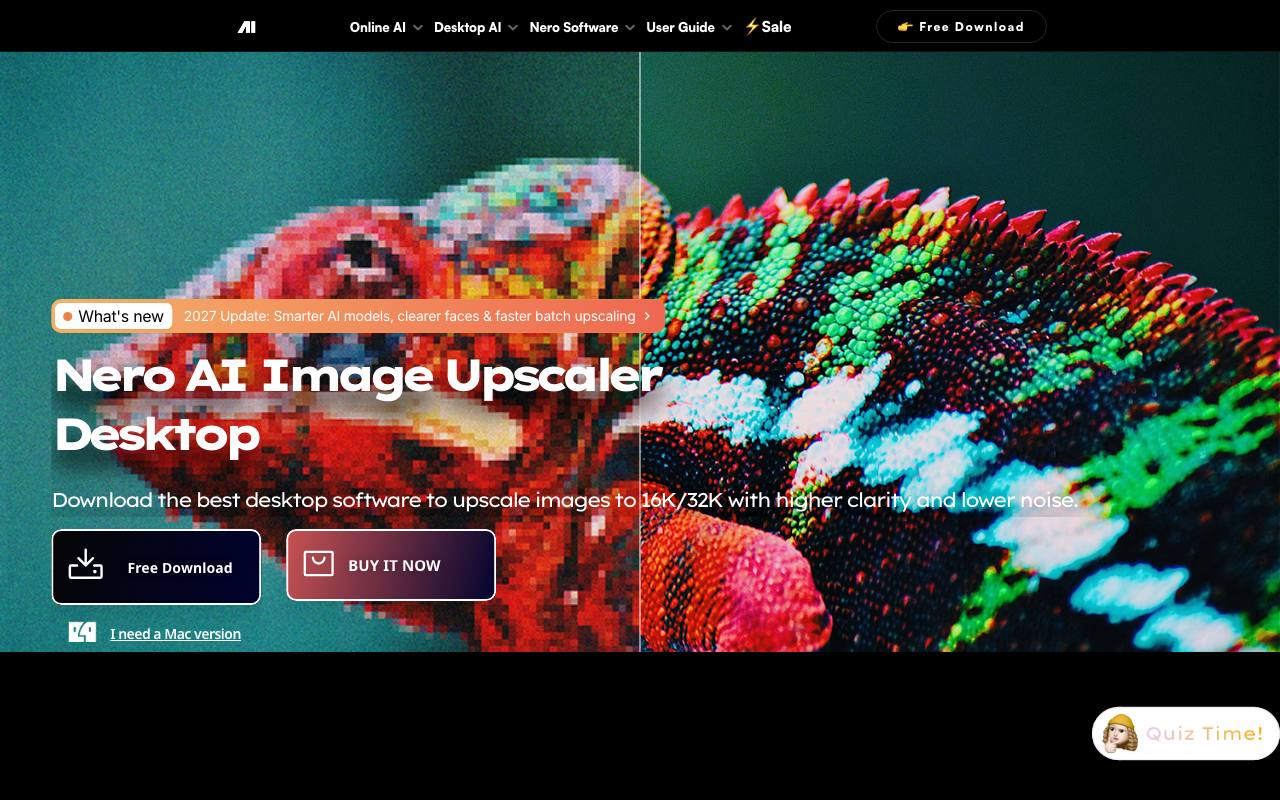Click the BUY IT NOW button
The width and height of the screenshot is (1280, 800).
391,565
